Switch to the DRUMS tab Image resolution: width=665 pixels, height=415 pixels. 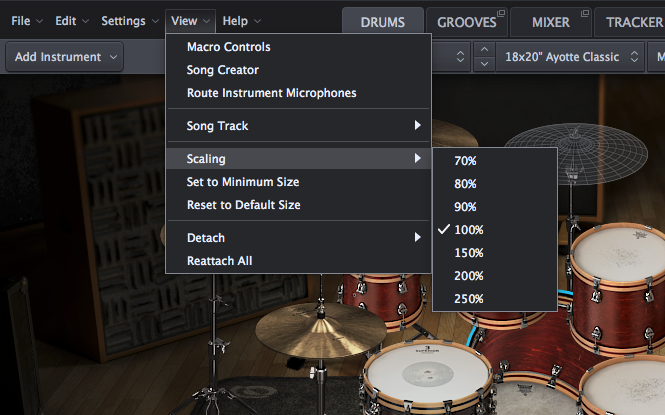(x=383, y=22)
